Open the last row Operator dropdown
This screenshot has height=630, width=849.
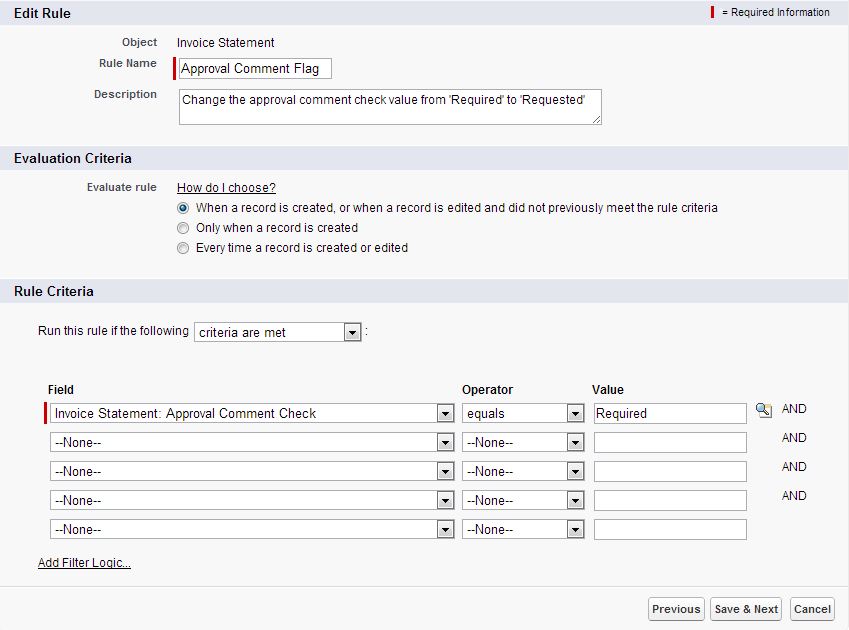(523, 529)
